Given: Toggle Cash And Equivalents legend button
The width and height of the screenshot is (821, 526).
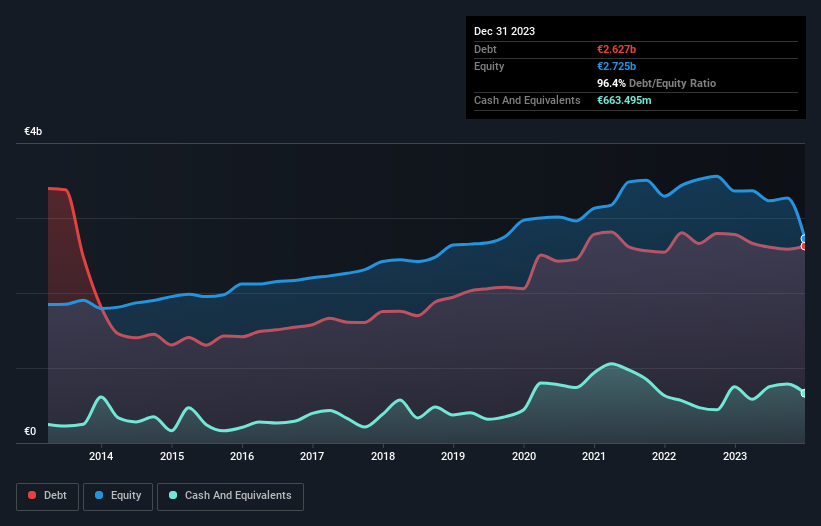Looking at the screenshot, I should click(x=230, y=496).
